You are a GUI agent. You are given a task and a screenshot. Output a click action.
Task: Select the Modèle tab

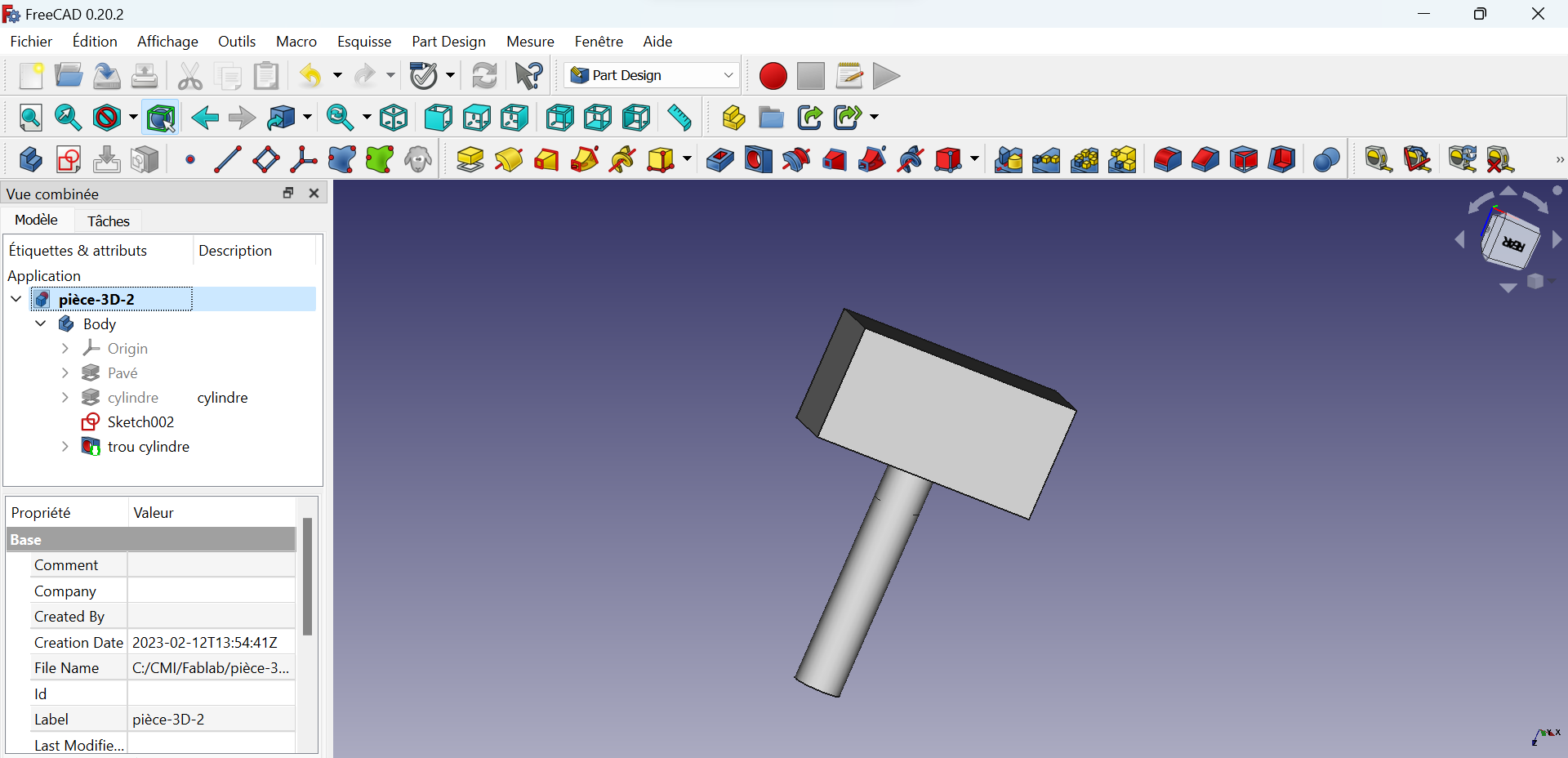(36, 220)
